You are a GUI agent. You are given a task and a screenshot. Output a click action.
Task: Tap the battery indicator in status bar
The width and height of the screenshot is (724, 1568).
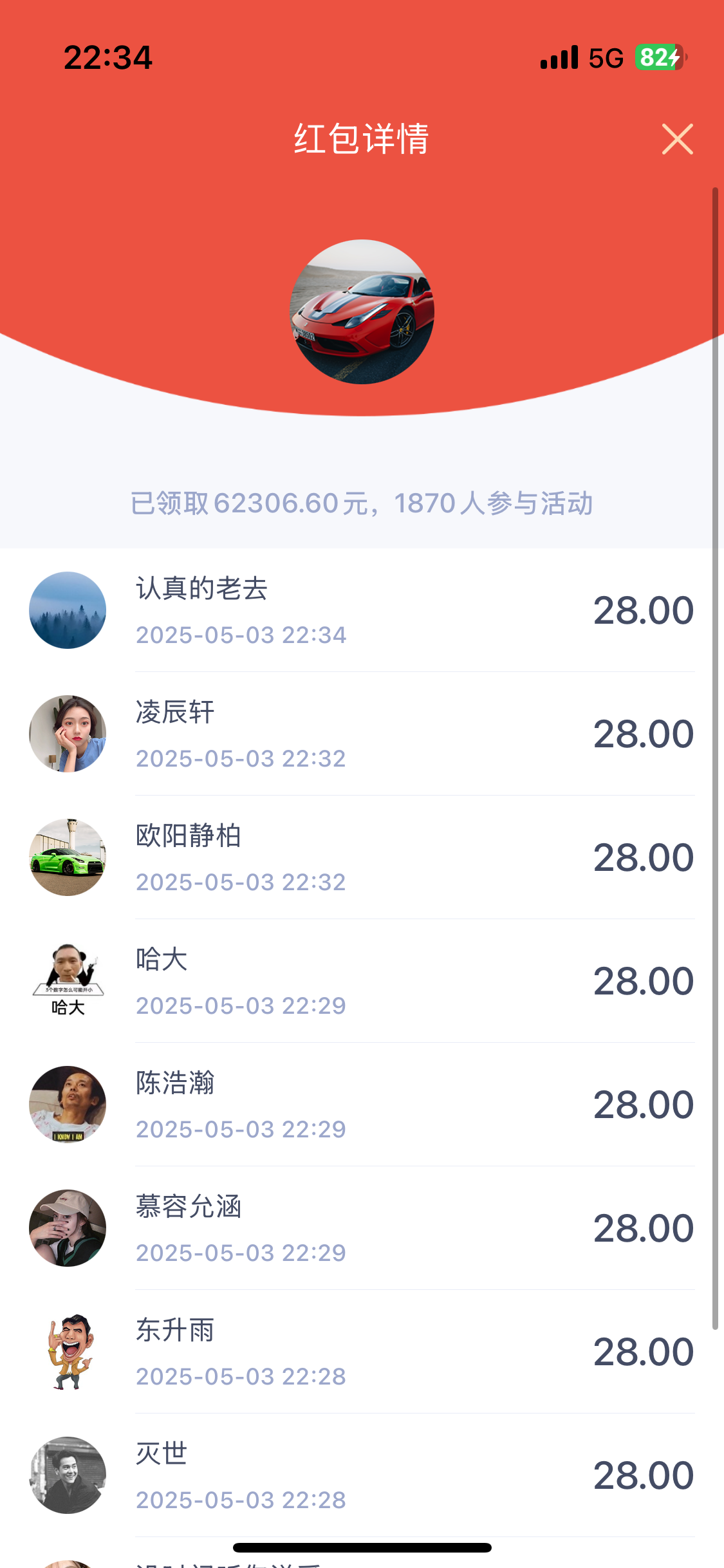coord(660,58)
